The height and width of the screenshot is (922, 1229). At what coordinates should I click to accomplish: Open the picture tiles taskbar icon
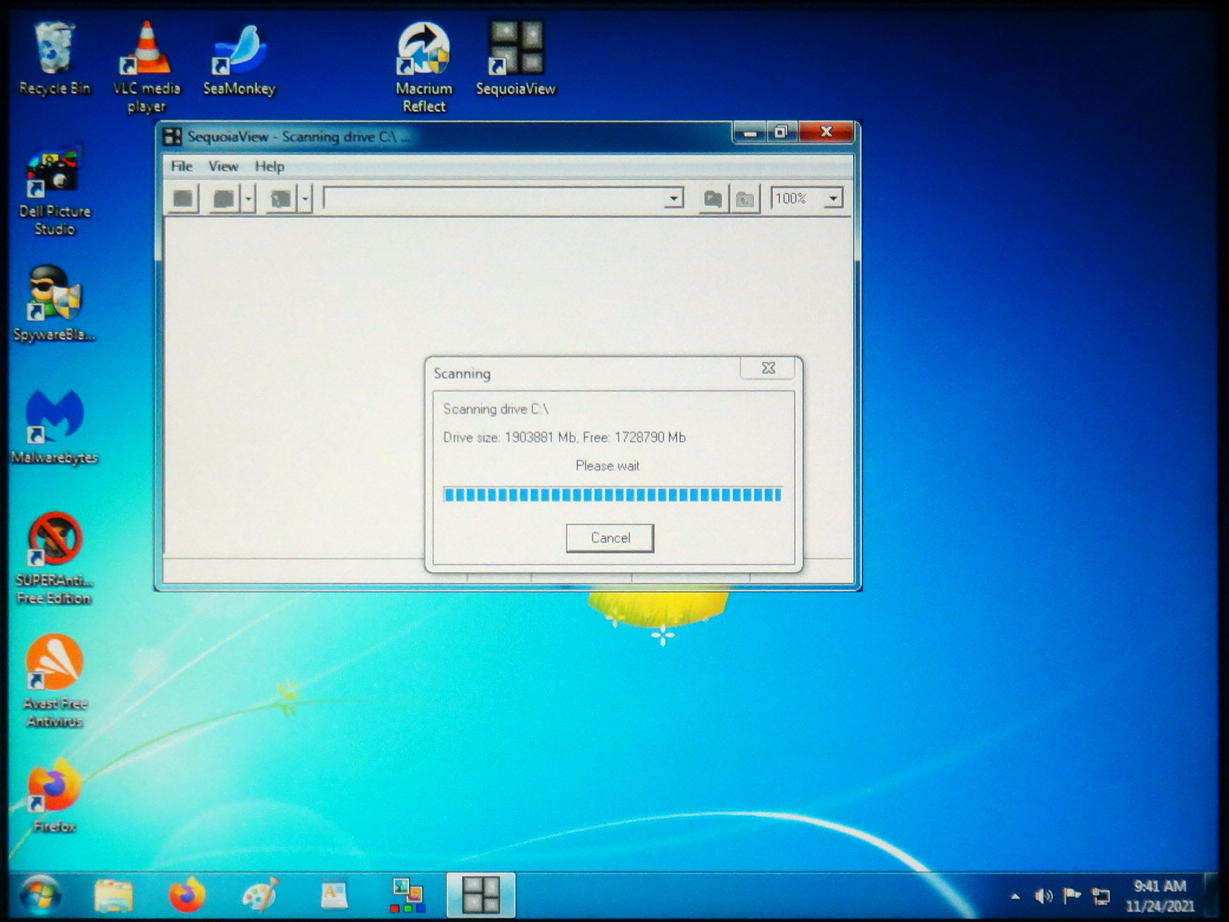[407, 894]
